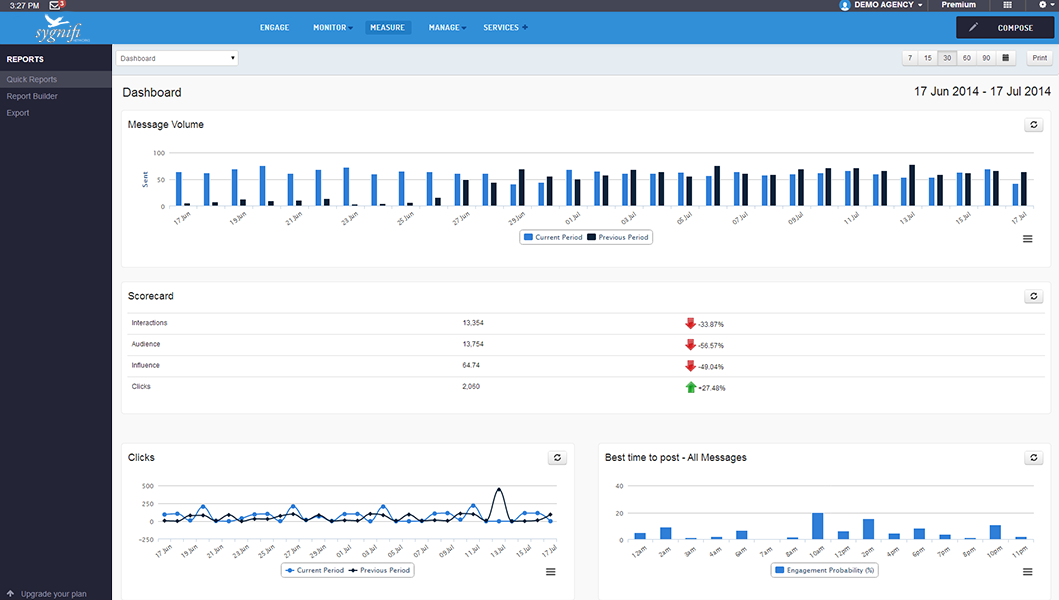Go to the Engage tab
This screenshot has width=1059, height=600.
(x=274, y=28)
